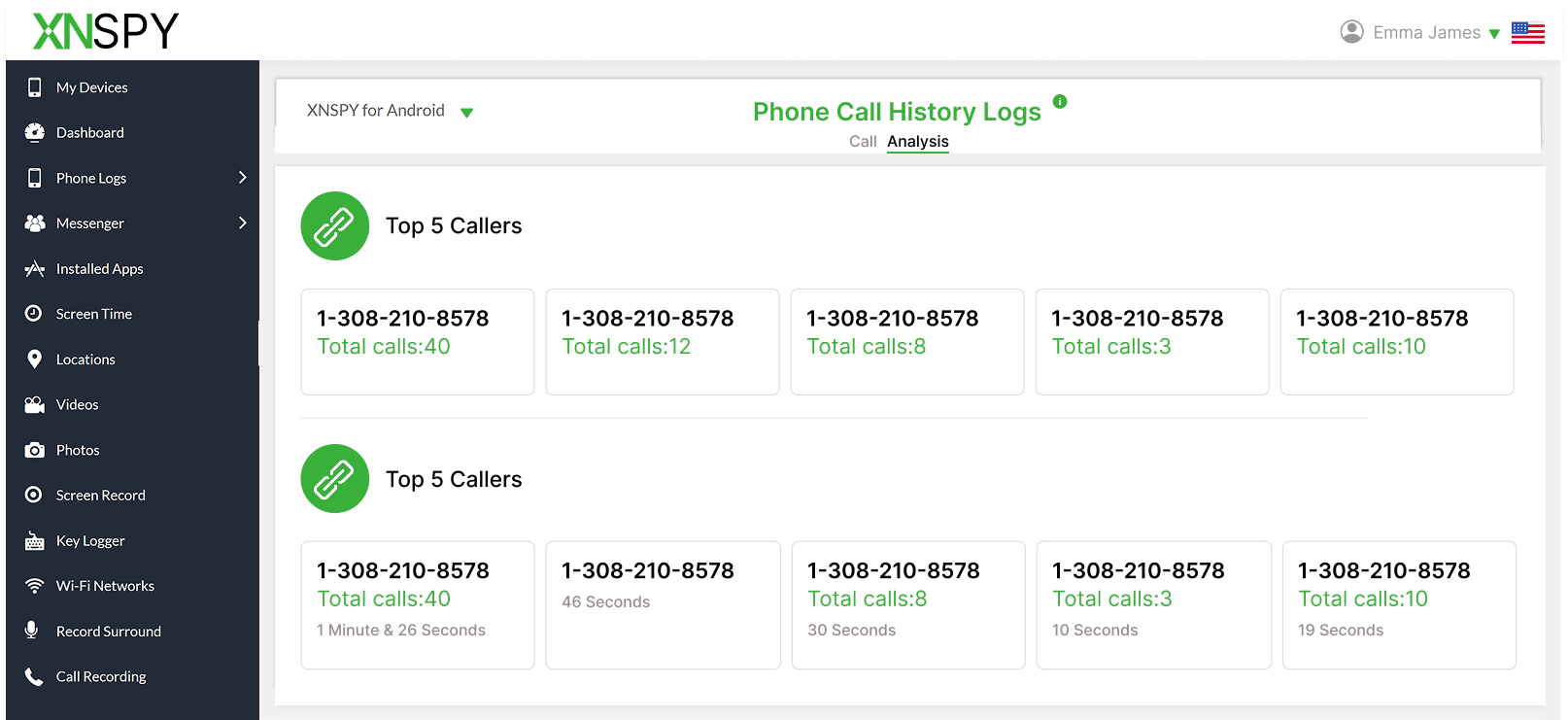Image resolution: width=1568 pixels, height=720 pixels.
Task: Expand the Phone Logs submenu chevron
Action: (x=243, y=178)
